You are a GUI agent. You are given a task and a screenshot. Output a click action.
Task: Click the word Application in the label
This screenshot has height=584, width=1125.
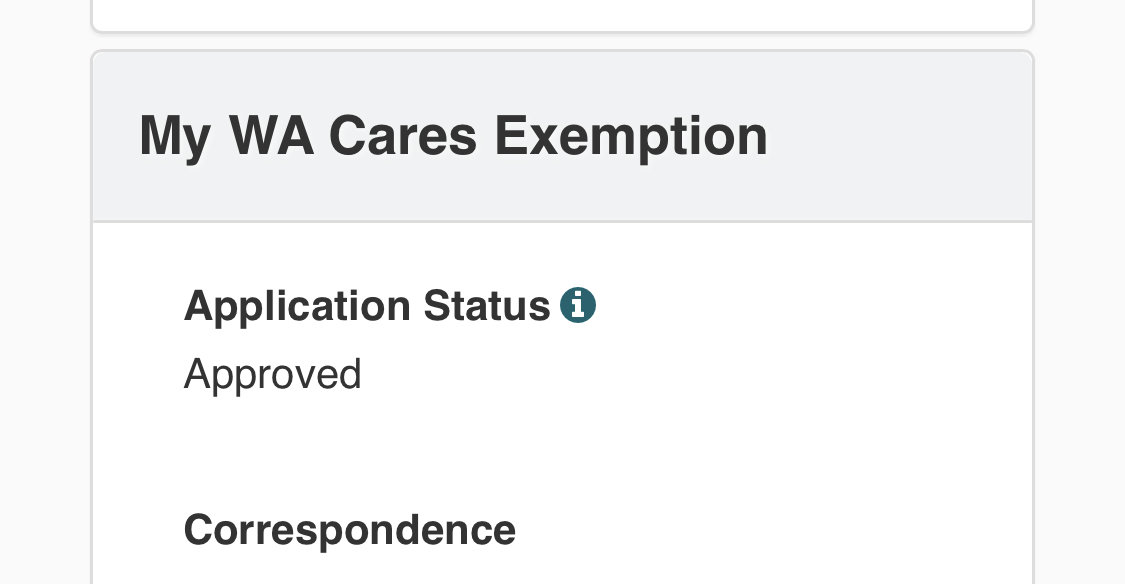tap(297, 307)
